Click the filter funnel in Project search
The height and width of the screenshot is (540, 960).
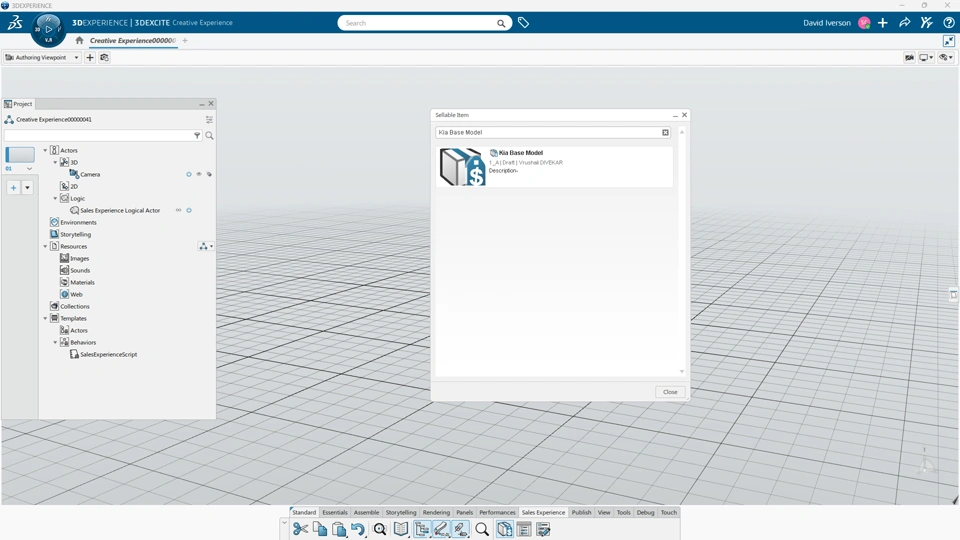pos(197,135)
